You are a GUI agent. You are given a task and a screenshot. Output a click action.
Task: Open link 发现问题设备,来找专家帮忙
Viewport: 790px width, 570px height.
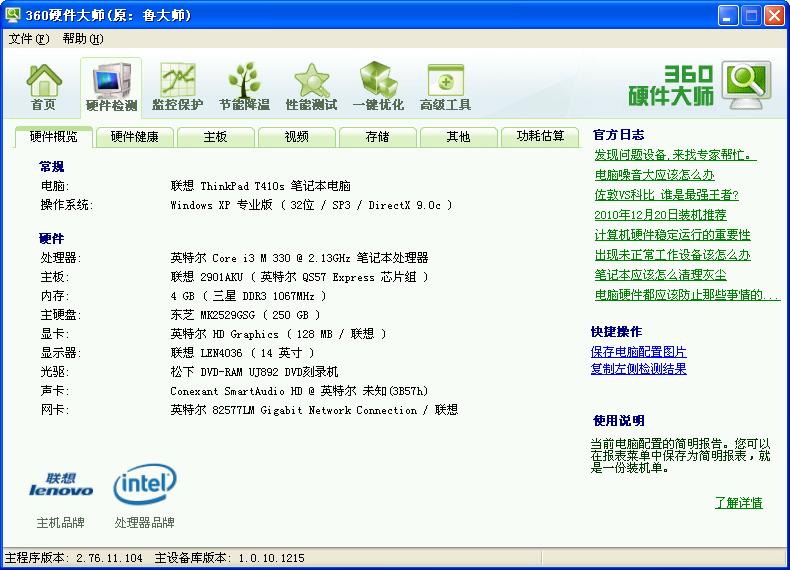675,155
